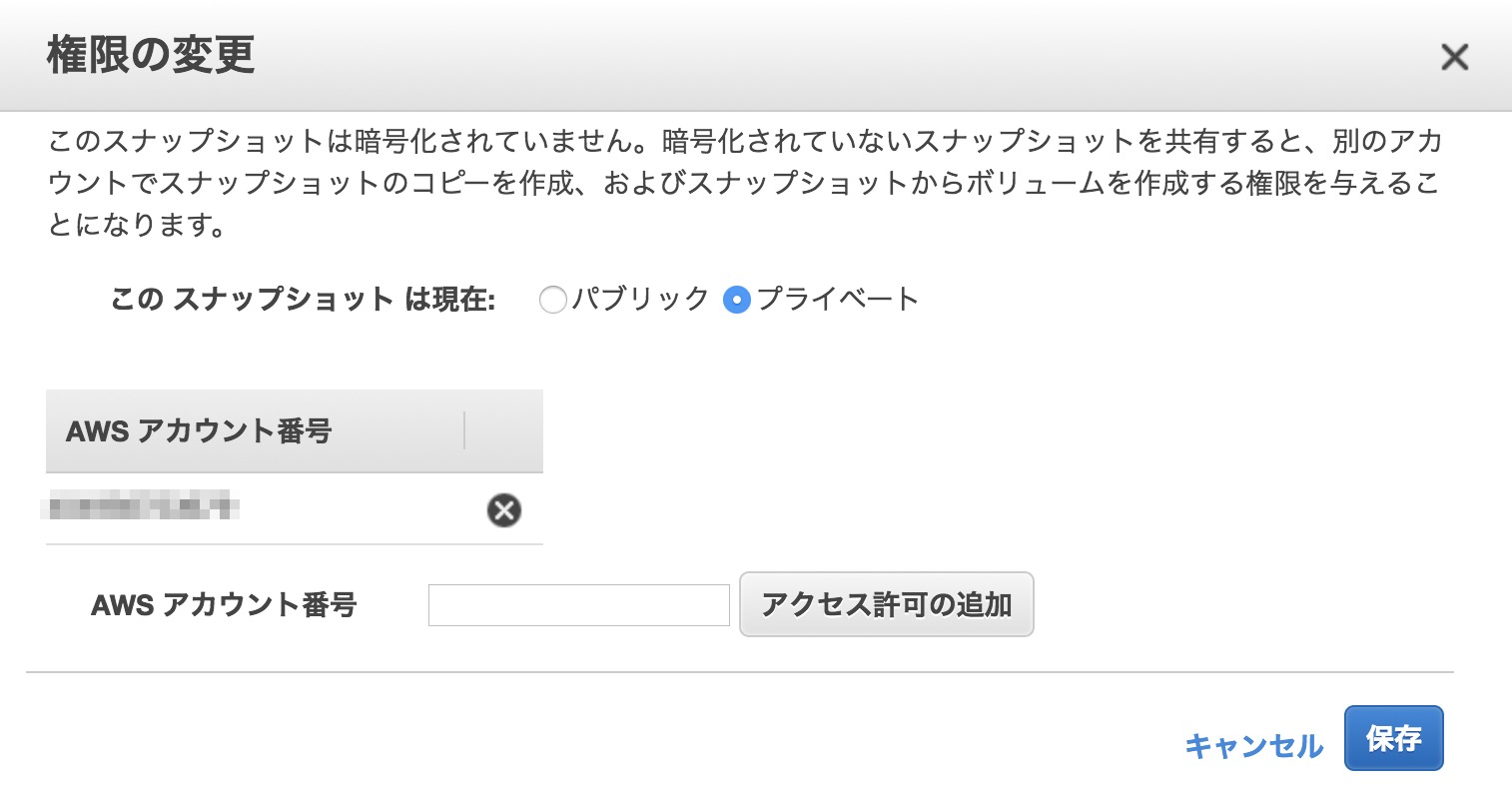Click inside the AWS アカウント番号 text field
The width and height of the screenshot is (1512, 799).
pos(578,604)
